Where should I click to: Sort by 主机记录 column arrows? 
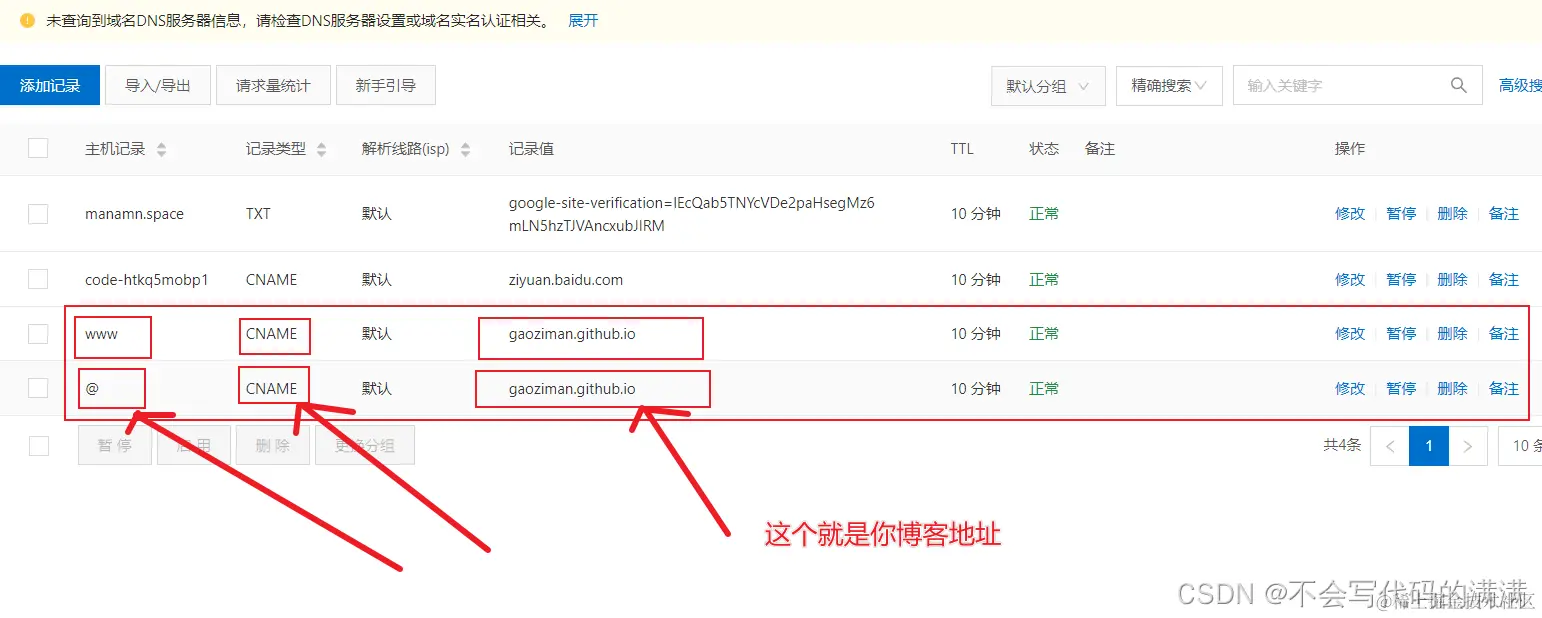pos(162,150)
